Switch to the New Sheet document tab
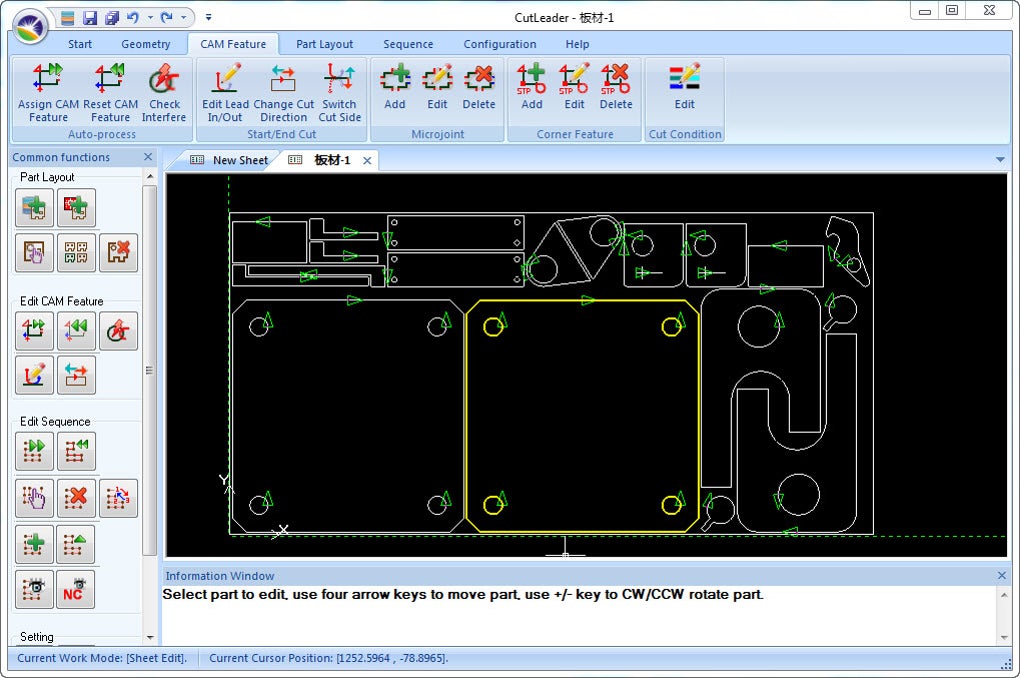Viewport: 1020px width, 678px height. 229,160
